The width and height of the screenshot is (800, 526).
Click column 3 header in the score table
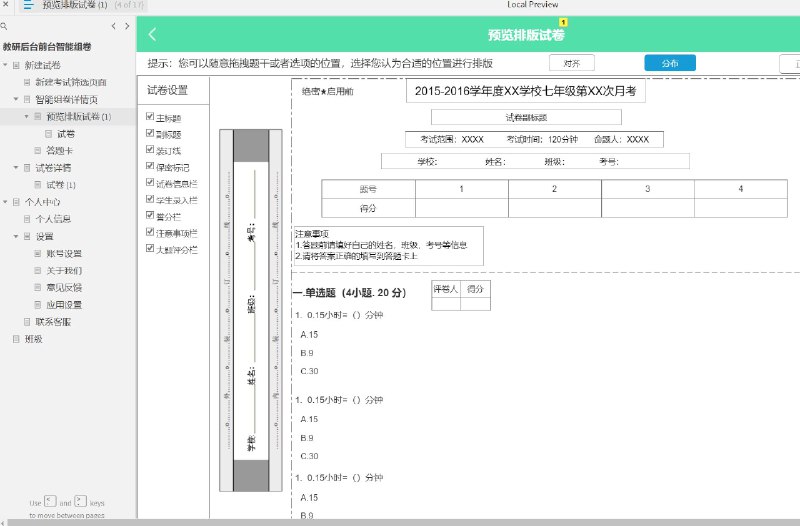(x=647, y=189)
